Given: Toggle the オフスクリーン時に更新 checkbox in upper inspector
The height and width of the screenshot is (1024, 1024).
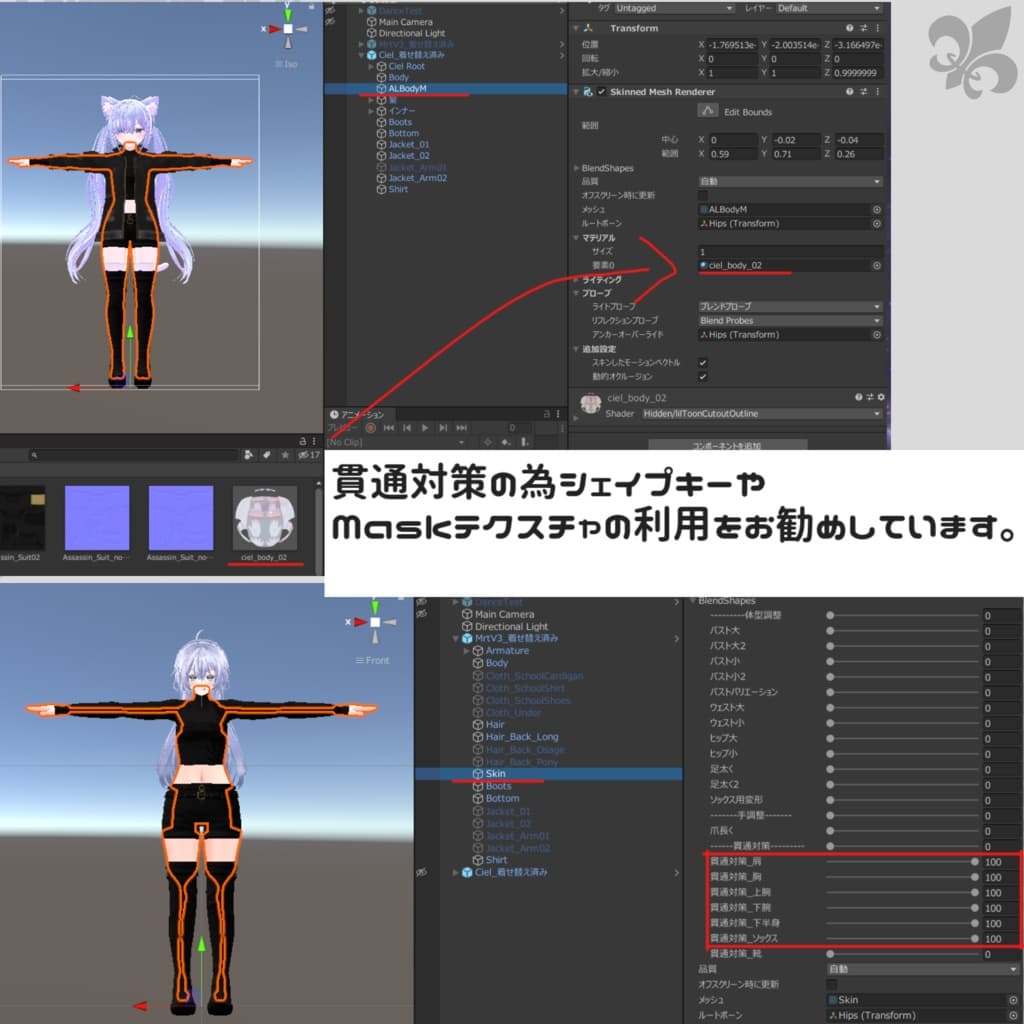Looking at the screenshot, I should [x=703, y=195].
